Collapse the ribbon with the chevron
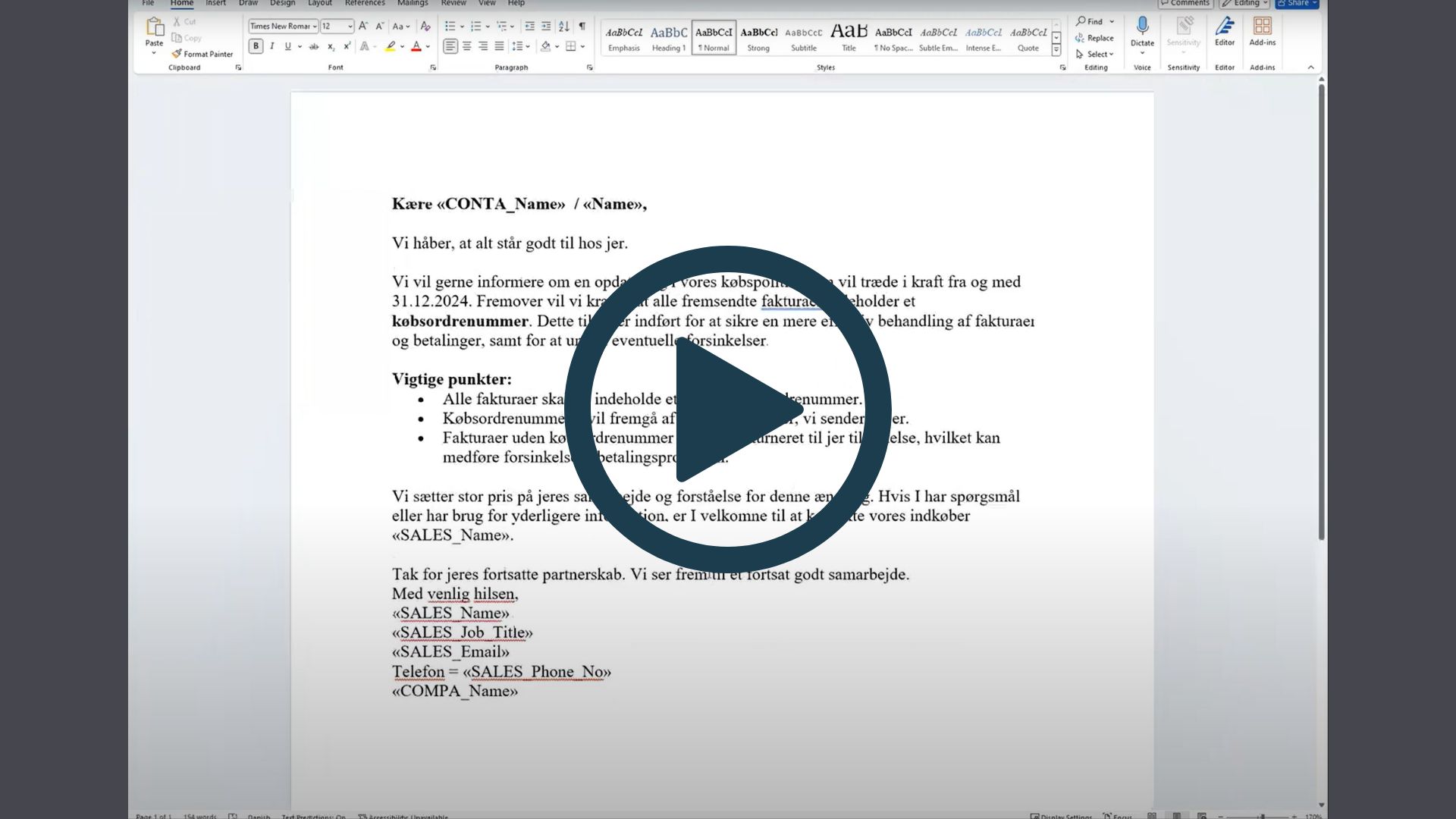Image resolution: width=1456 pixels, height=819 pixels. [1311, 67]
